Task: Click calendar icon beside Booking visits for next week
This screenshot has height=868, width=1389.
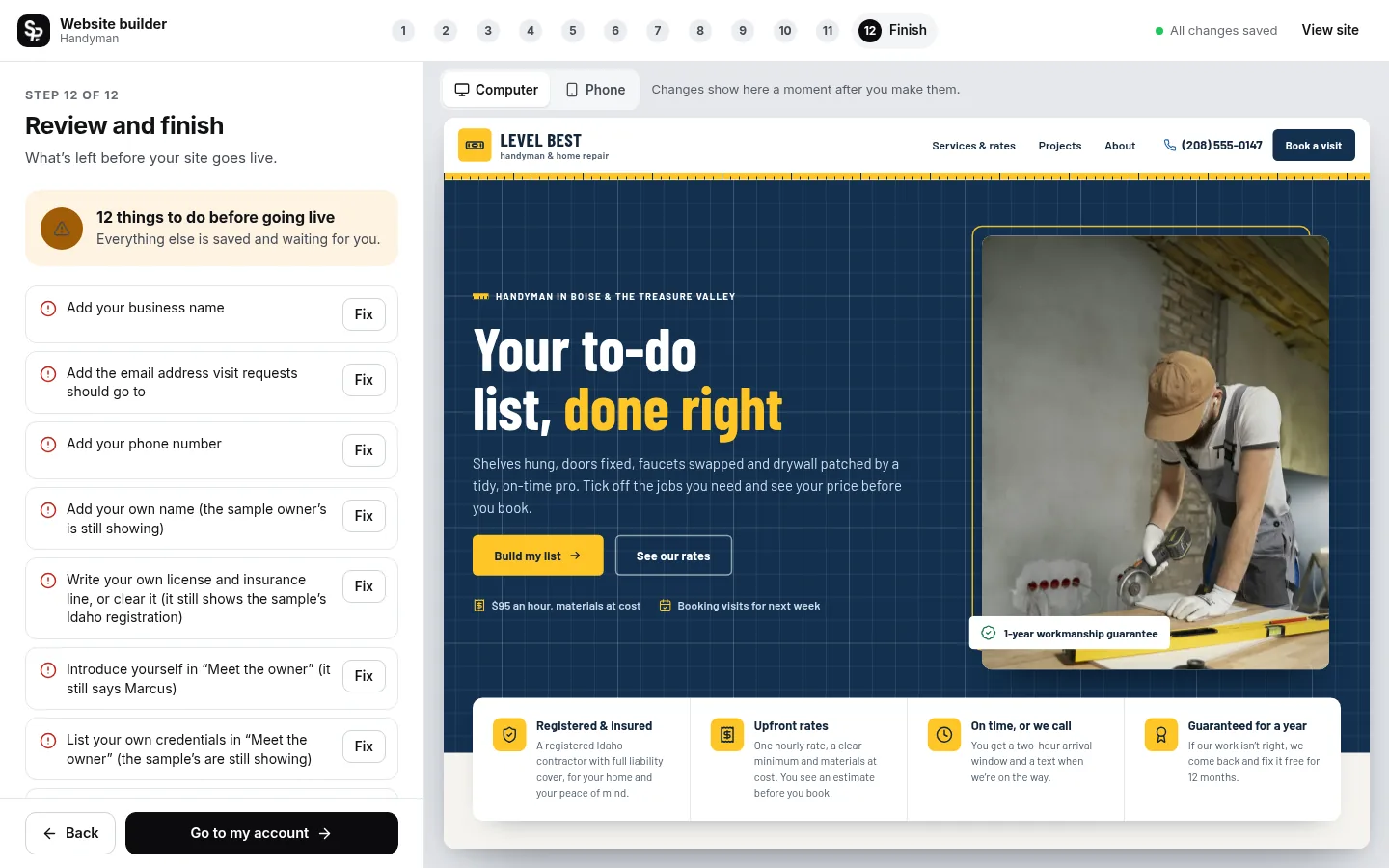Action: 665,606
